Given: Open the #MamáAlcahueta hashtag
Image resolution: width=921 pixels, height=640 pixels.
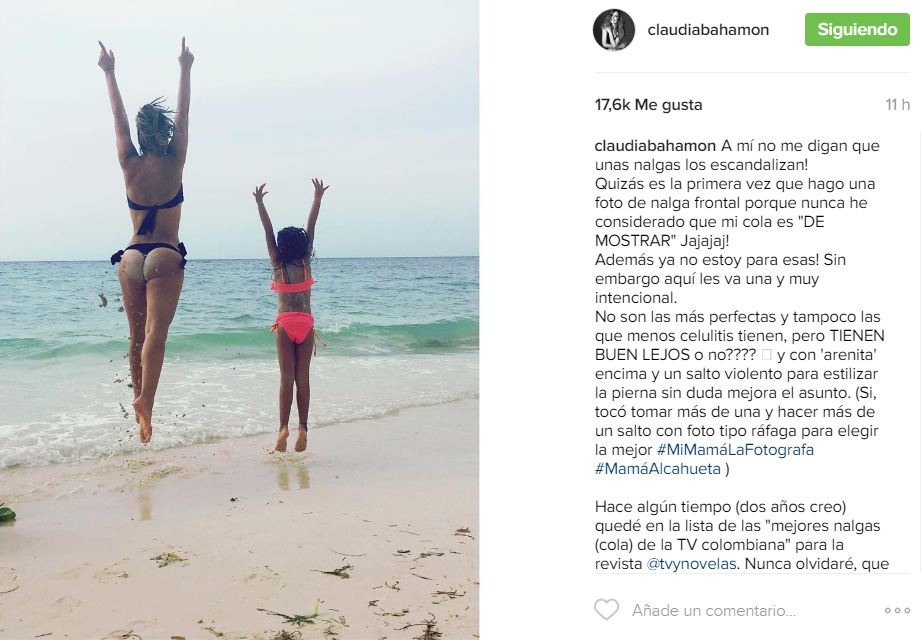Looking at the screenshot, I should (658, 469).
